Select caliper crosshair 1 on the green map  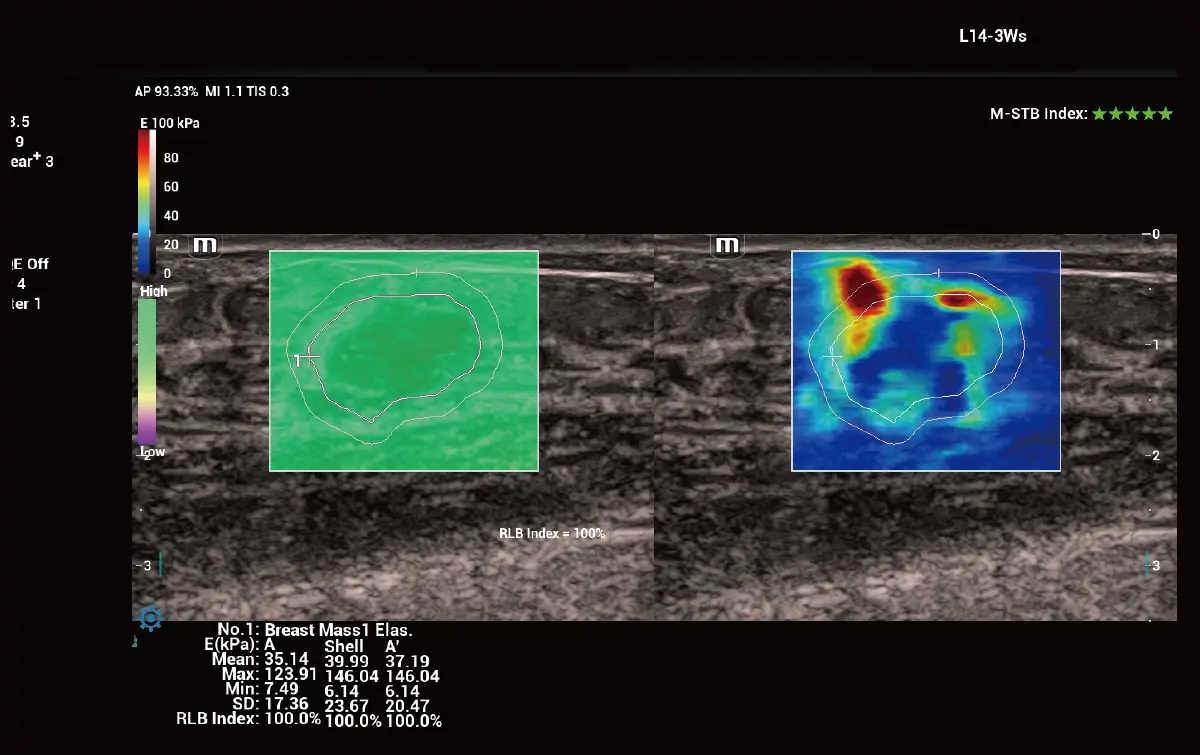[309, 356]
